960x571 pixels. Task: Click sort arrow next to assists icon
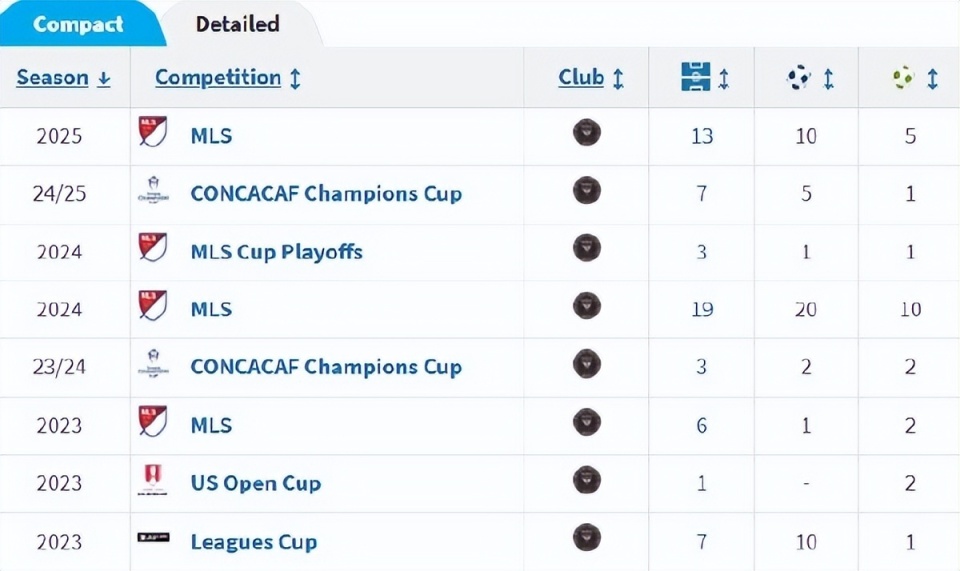click(932, 78)
